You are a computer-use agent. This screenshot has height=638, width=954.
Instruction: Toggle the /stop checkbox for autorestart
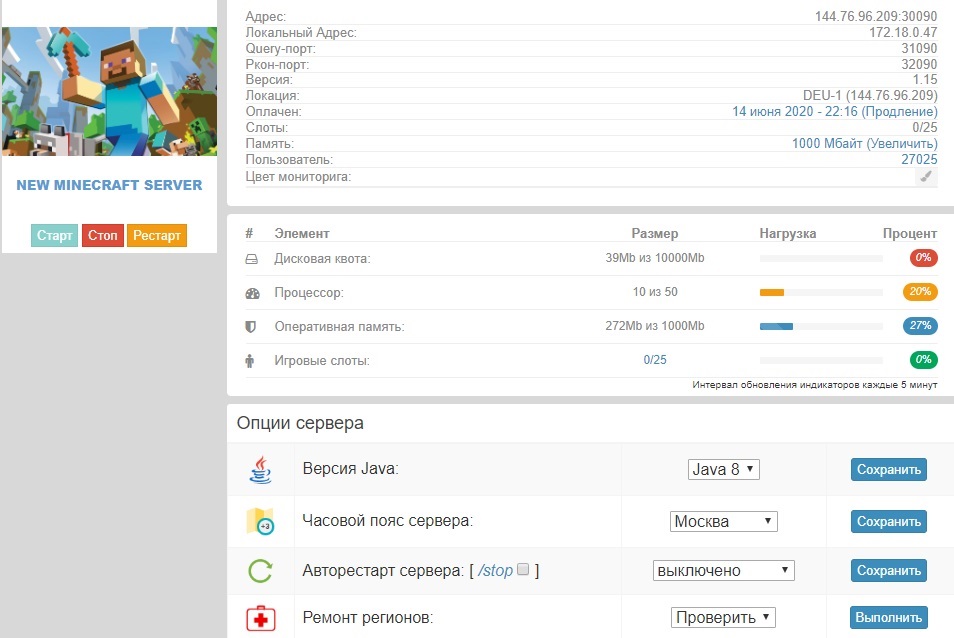coord(523,569)
